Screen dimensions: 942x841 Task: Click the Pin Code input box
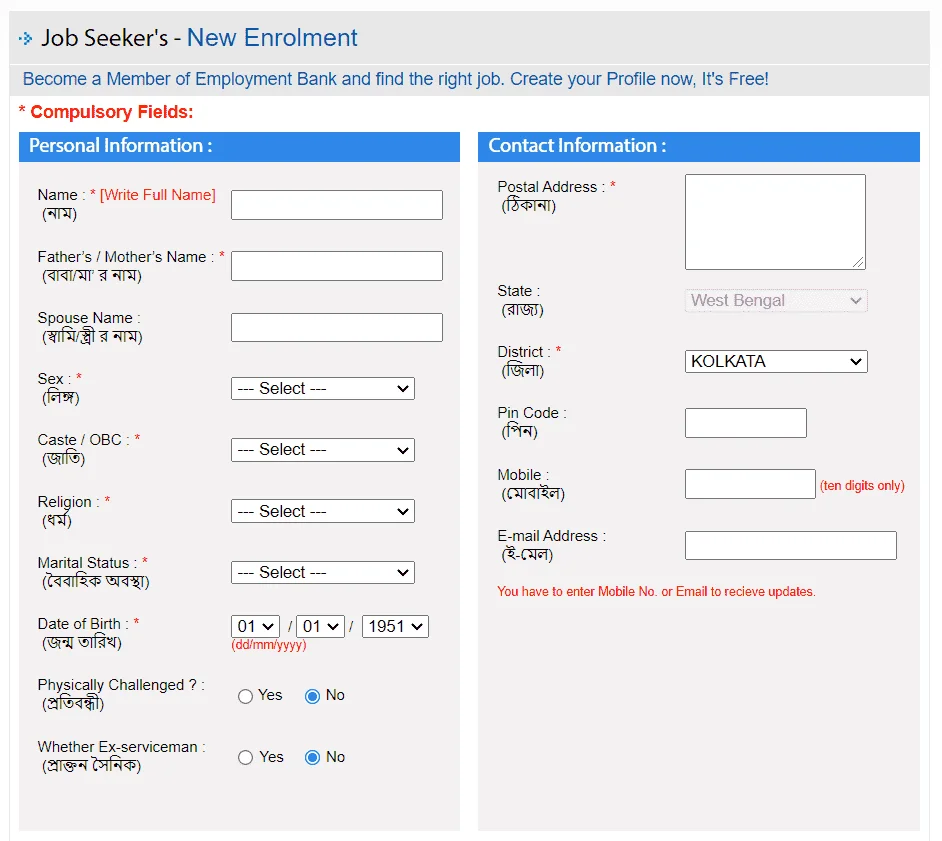745,422
